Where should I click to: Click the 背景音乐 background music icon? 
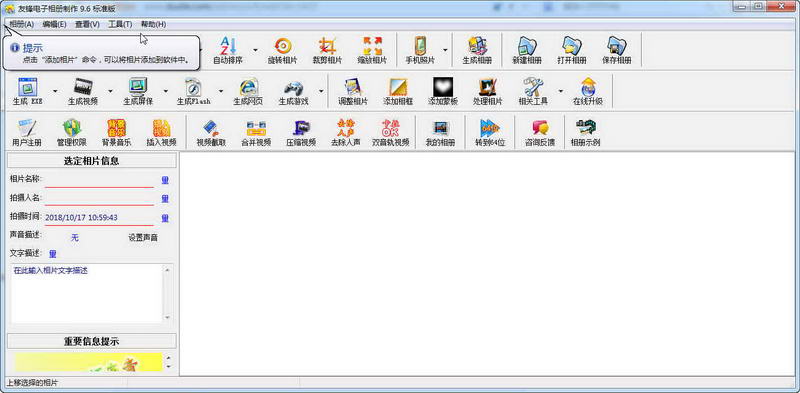point(116,133)
